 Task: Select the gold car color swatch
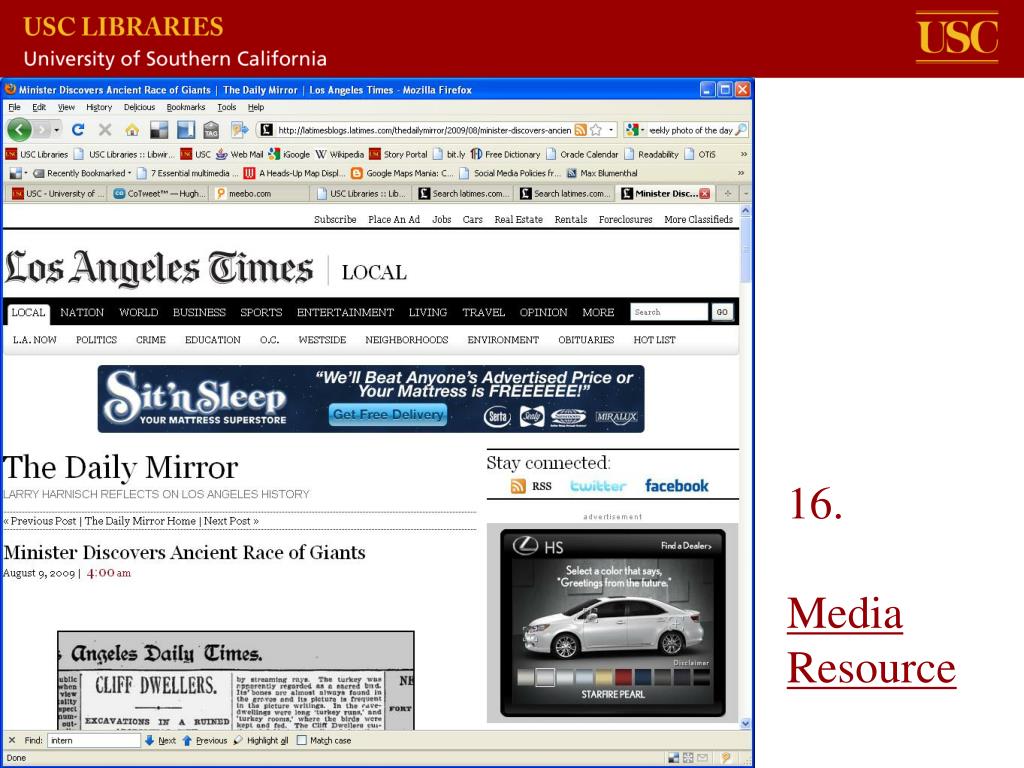click(604, 677)
